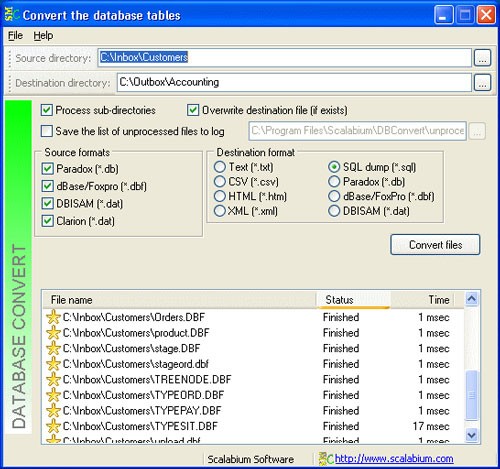This screenshot has height=469, width=500.
Task: Open the www.scalabium.com link
Action: click(x=394, y=459)
